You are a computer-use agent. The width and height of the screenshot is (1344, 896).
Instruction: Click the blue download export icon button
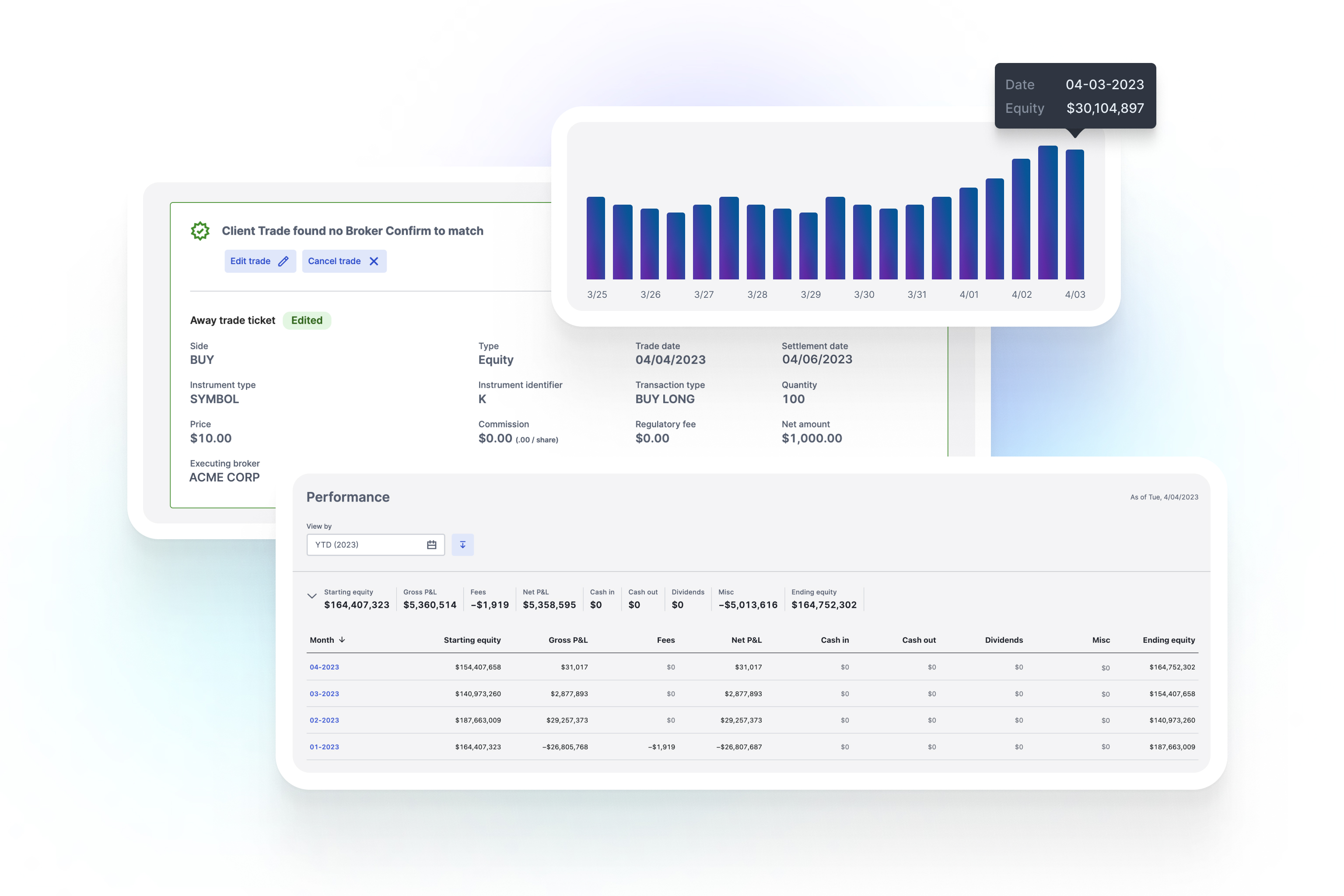click(462, 545)
